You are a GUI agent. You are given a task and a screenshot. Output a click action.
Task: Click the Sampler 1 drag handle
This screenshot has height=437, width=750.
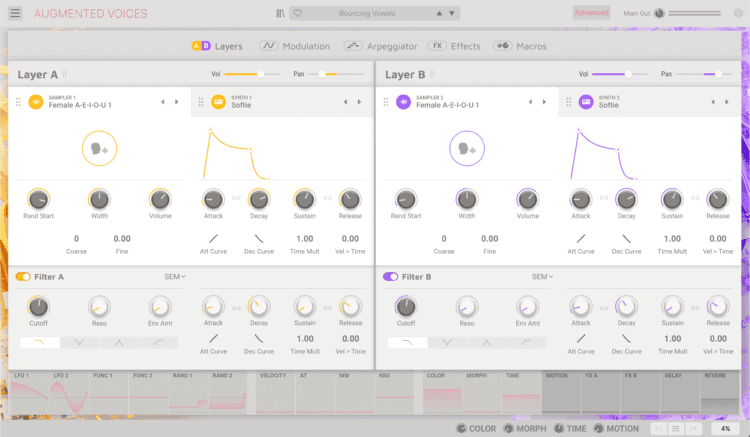click(18, 102)
